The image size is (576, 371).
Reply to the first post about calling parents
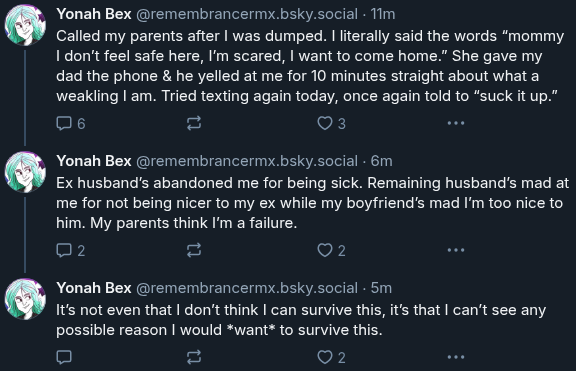tap(71, 123)
